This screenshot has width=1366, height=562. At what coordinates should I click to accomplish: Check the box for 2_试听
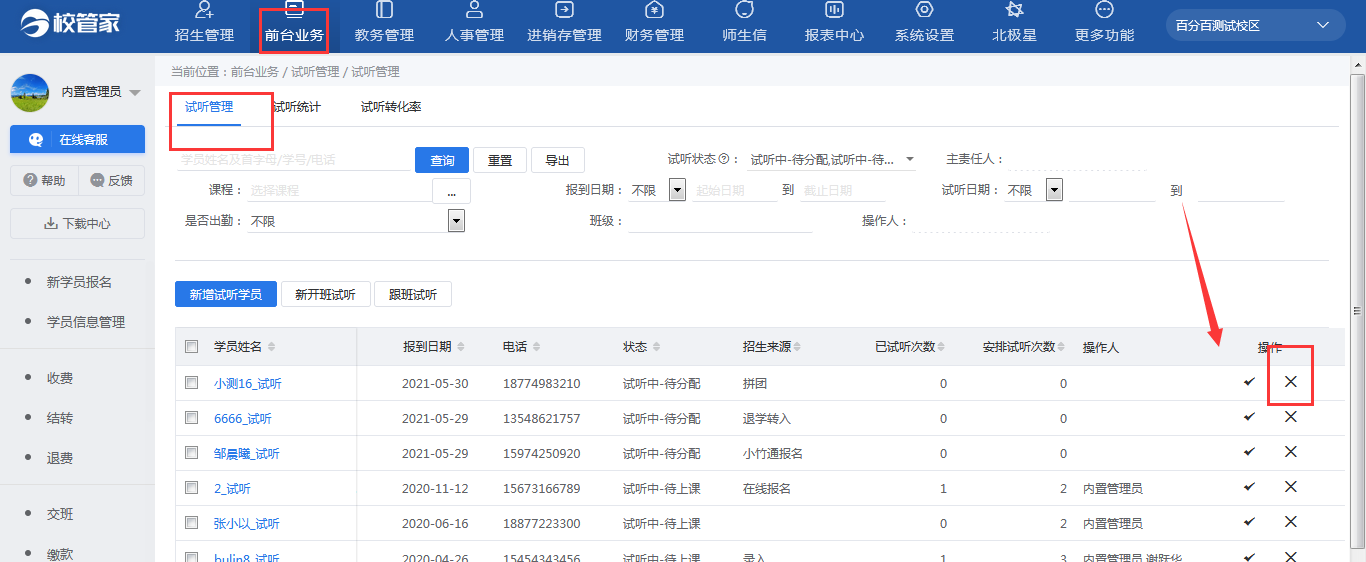tap(192, 488)
